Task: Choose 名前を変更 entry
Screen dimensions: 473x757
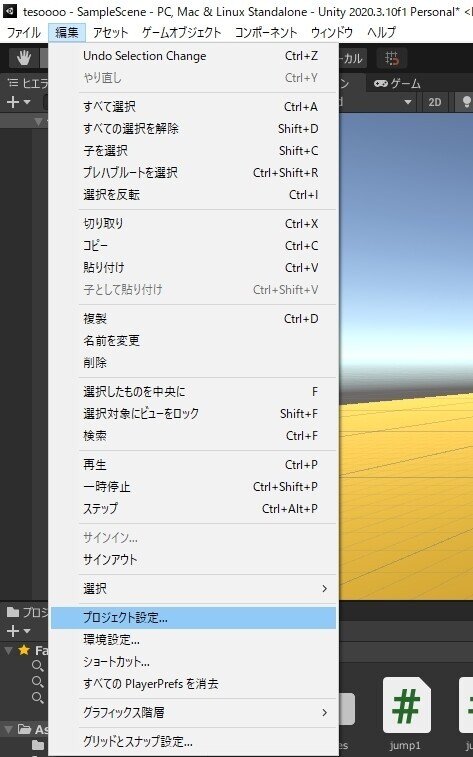Action: (193, 341)
